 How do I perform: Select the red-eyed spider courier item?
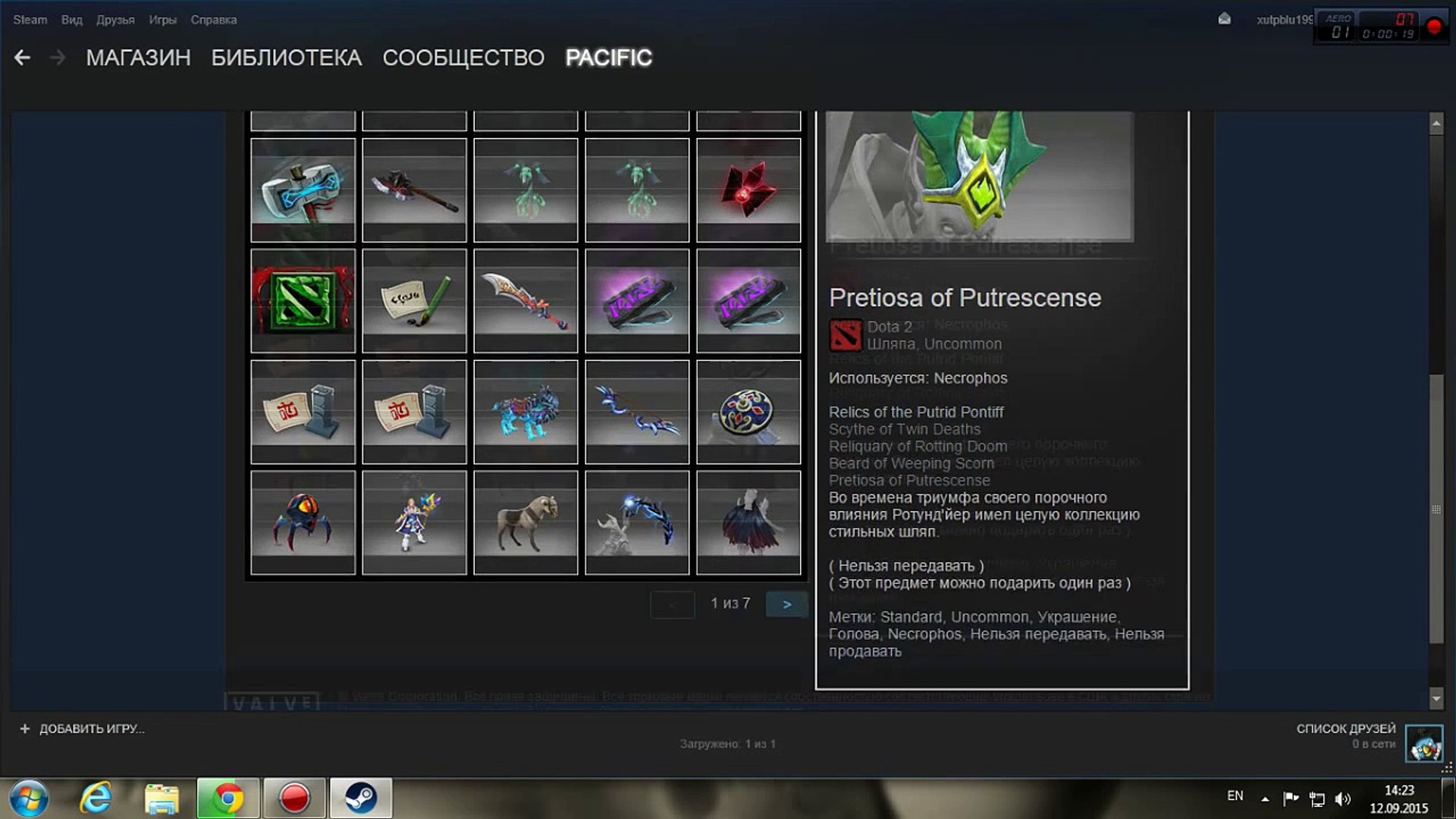click(303, 522)
